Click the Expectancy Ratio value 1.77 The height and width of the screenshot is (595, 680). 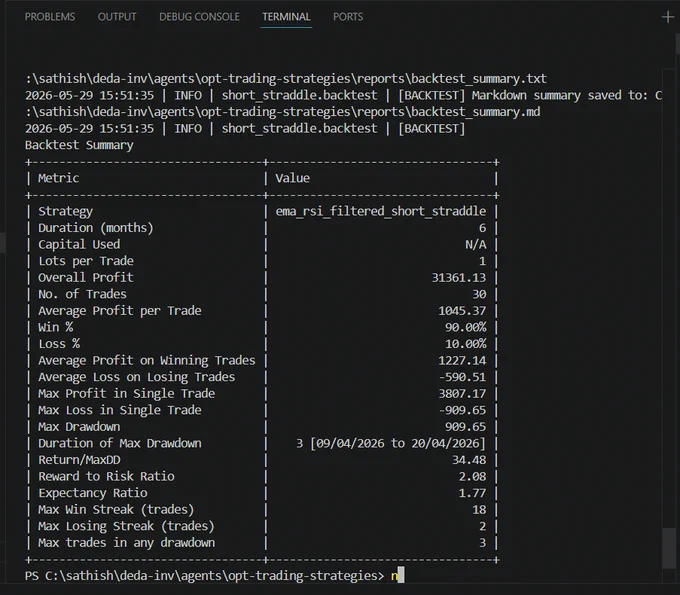pyautogui.click(x=472, y=494)
